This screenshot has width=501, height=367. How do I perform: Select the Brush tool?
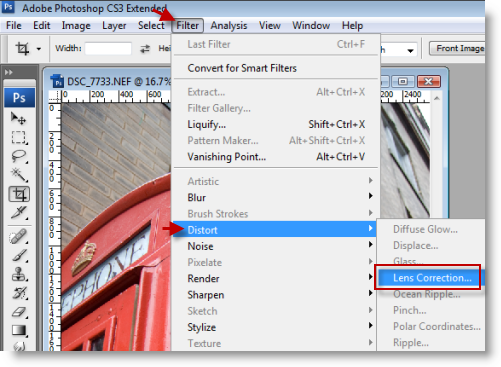(x=18, y=255)
